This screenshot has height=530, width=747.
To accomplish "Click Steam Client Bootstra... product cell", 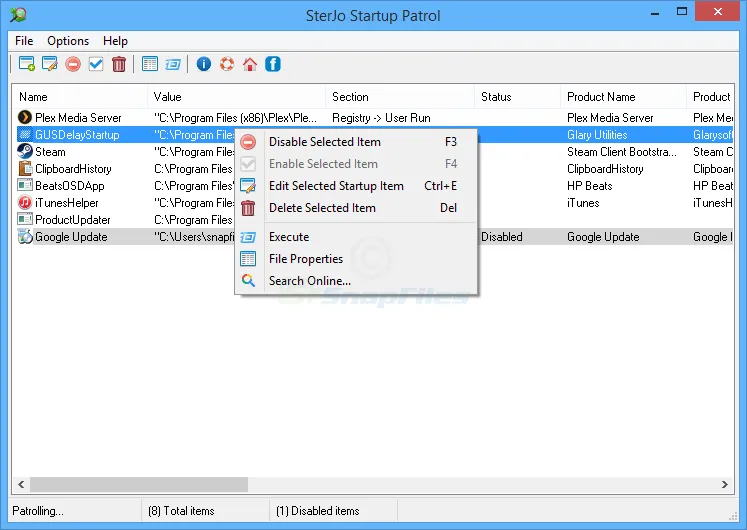I will pos(622,152).
